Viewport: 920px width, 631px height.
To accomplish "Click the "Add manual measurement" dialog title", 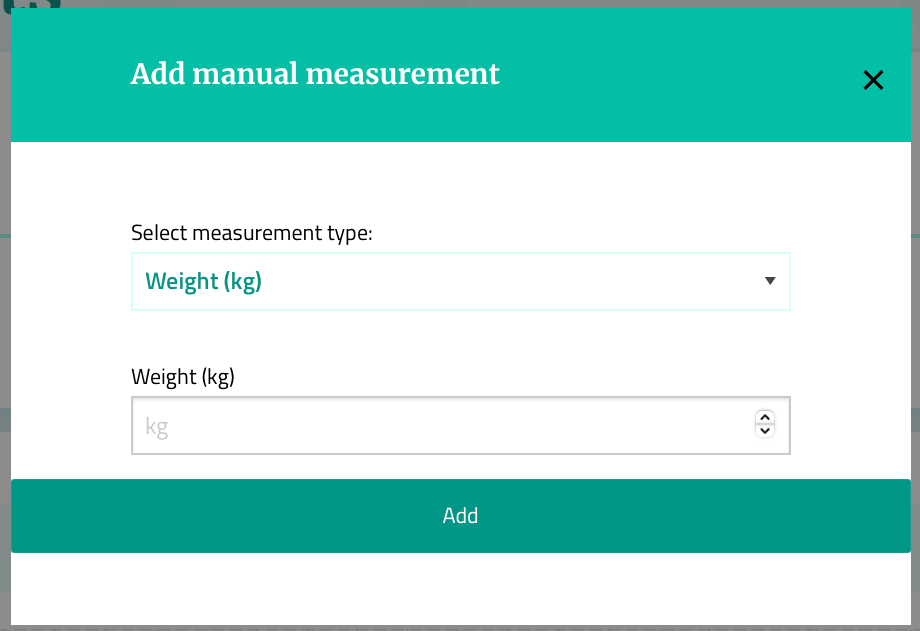I will point(315,74).
